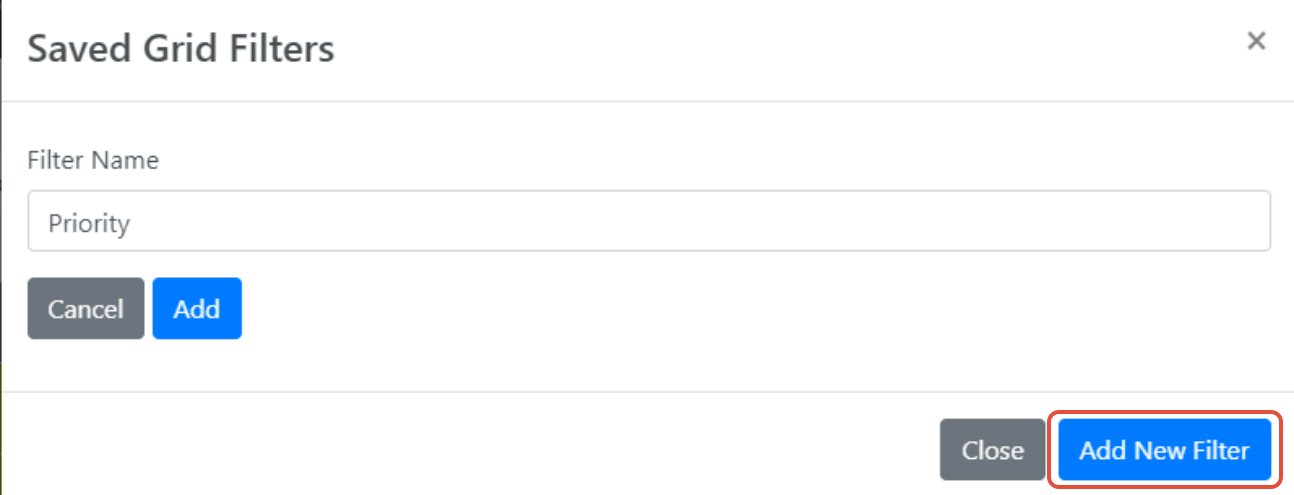This screenshot has width=1294, height=495.
Task: Choose Cancel next to the Add button
Action: tap(86, 309)
